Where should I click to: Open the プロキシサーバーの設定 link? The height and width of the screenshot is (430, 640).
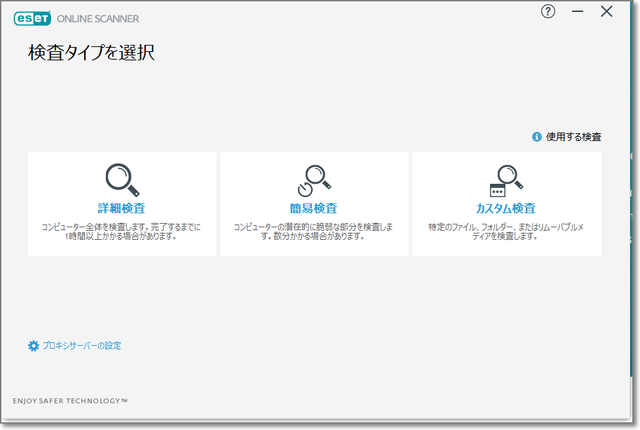click(82, 345)
